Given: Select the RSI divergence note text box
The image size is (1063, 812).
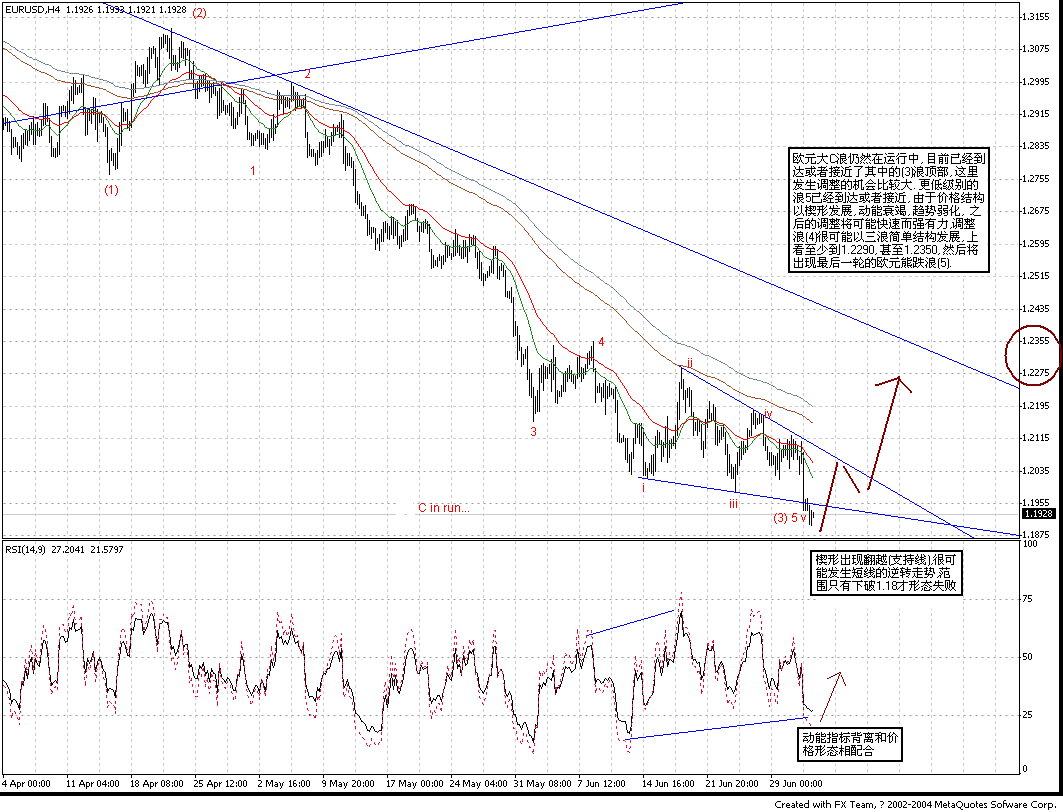Looking at the screenshot, I should (851, 744).
